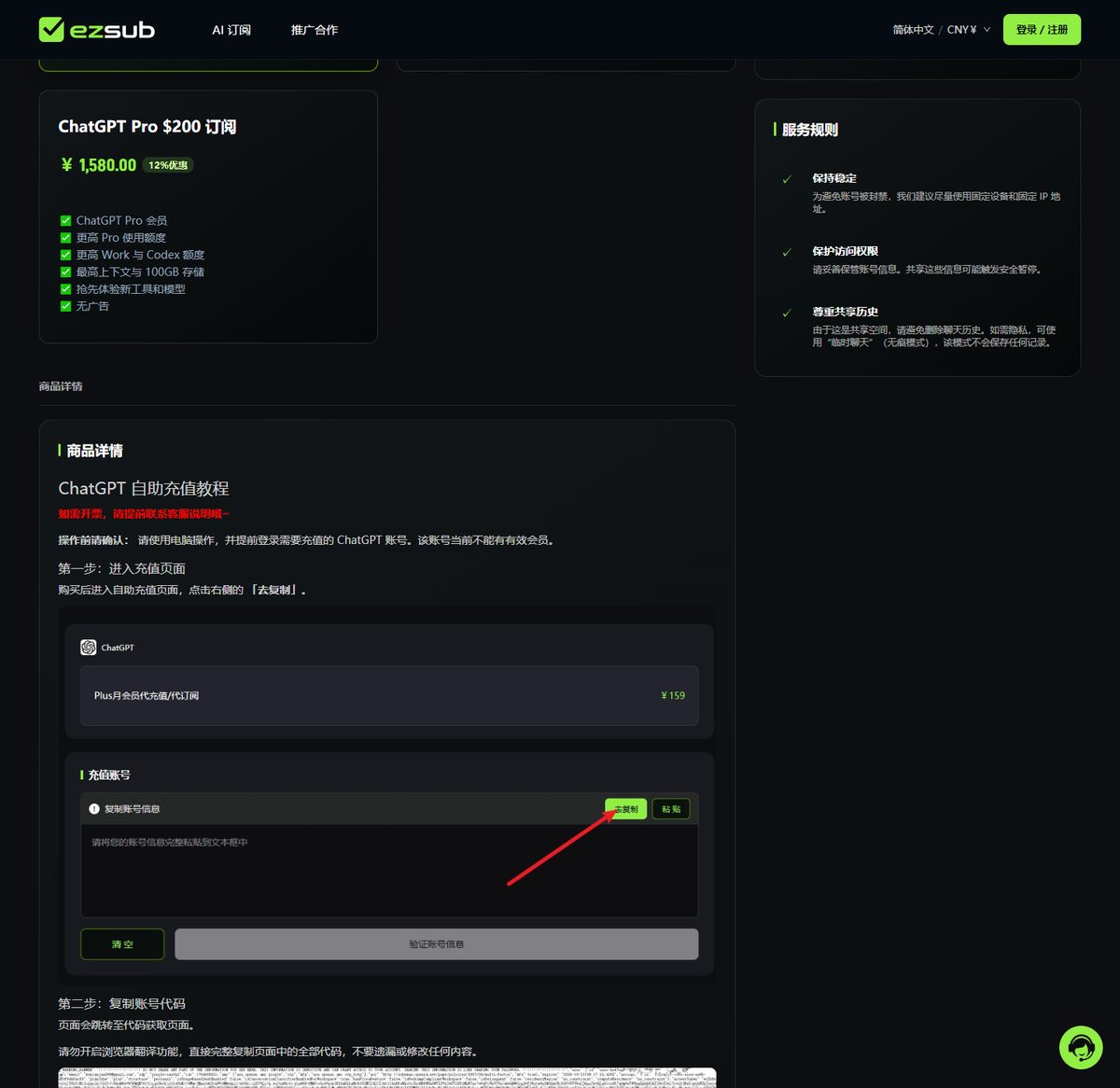The width and height of the screenshot is (1120, 1088).
Task: Click the green check beside 抢先体验新工具和模型
Action: (65, 289)
